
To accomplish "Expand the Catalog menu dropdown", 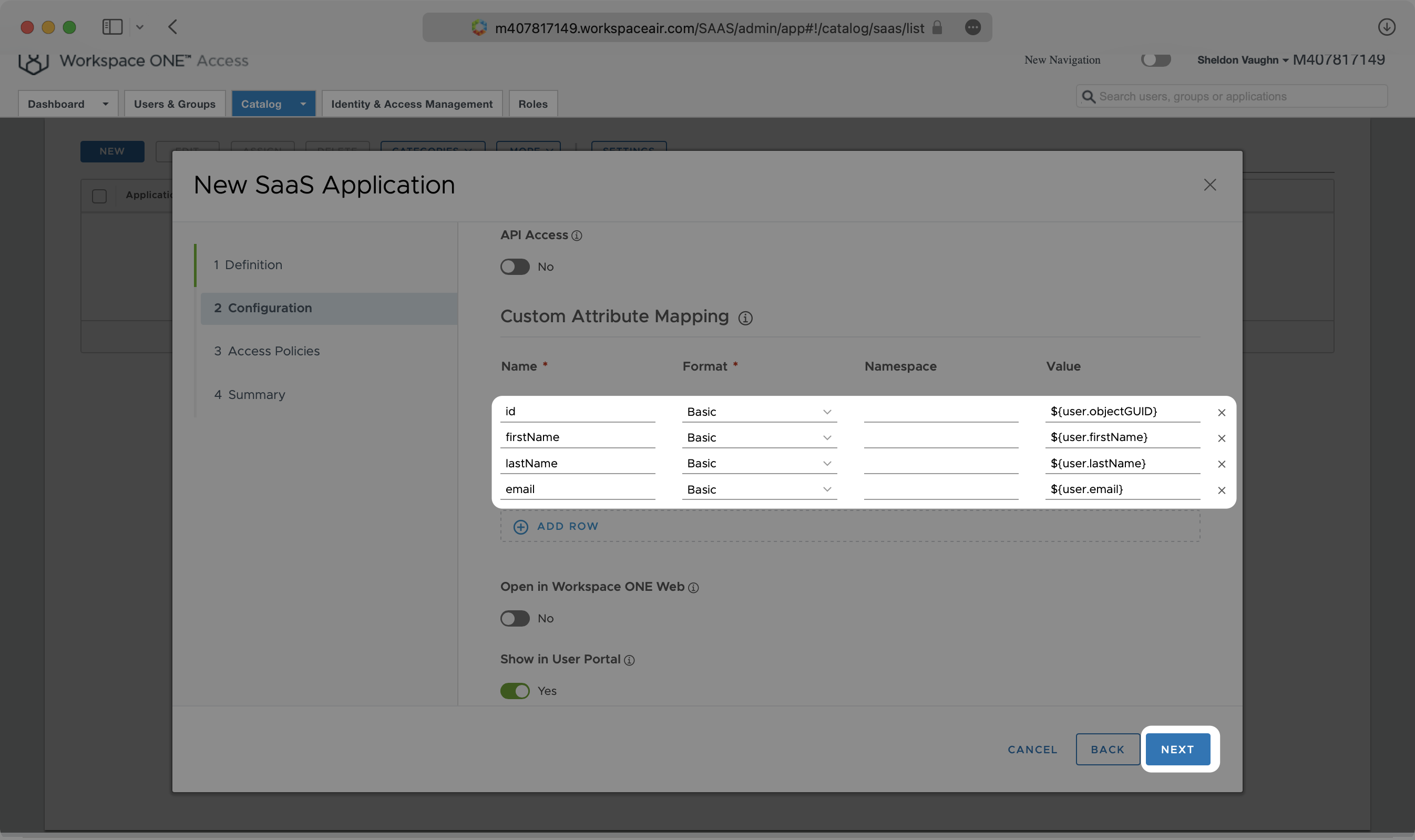I will click(302, 104).
